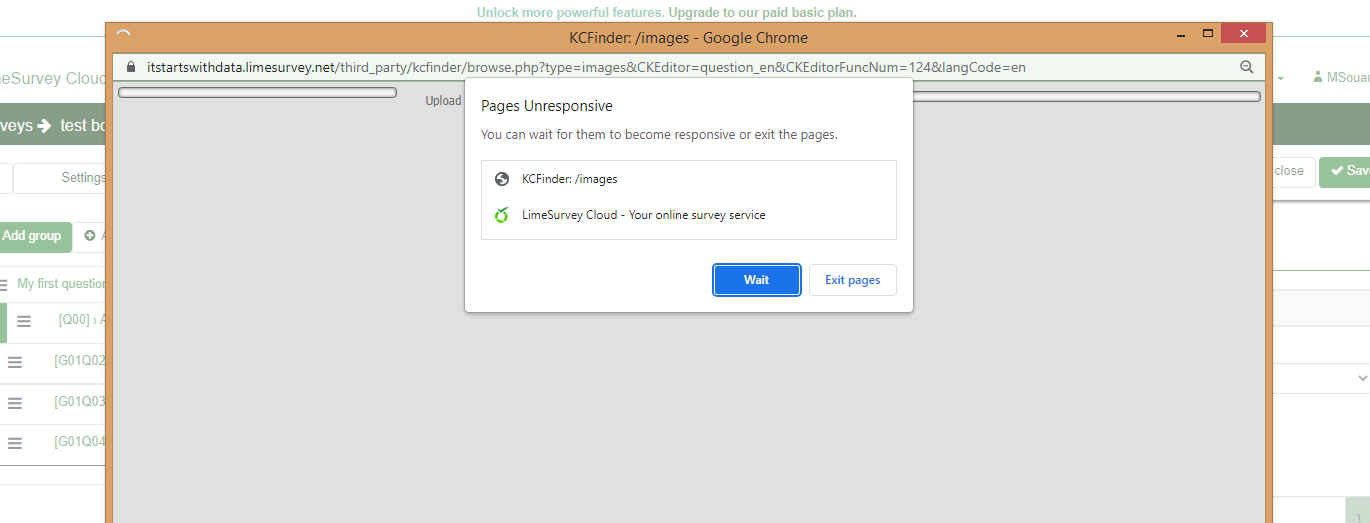Select the [G01Q04] question row

pos(53,442)
